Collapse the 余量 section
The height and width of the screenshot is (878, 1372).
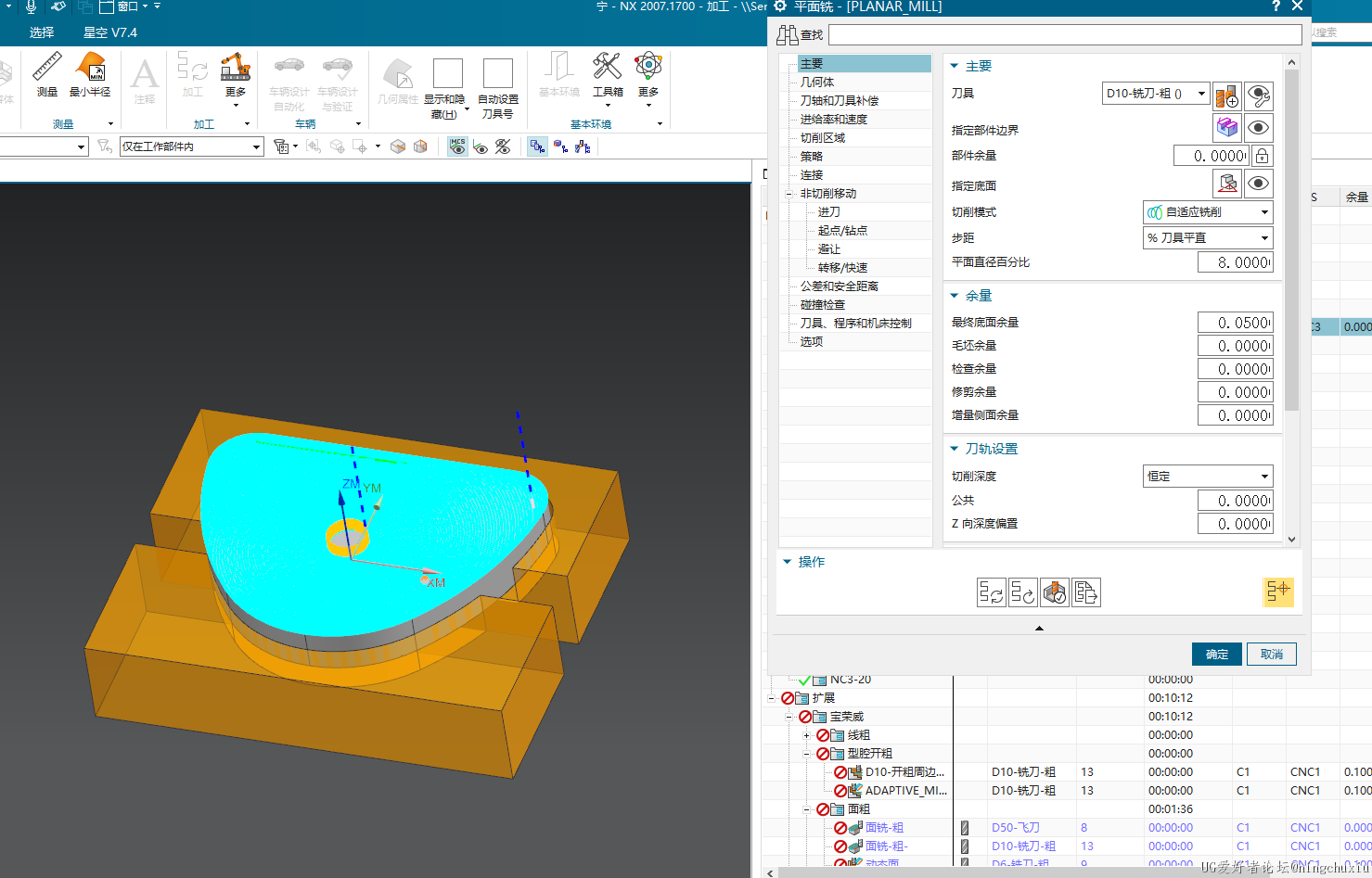(x=954, y=296)
